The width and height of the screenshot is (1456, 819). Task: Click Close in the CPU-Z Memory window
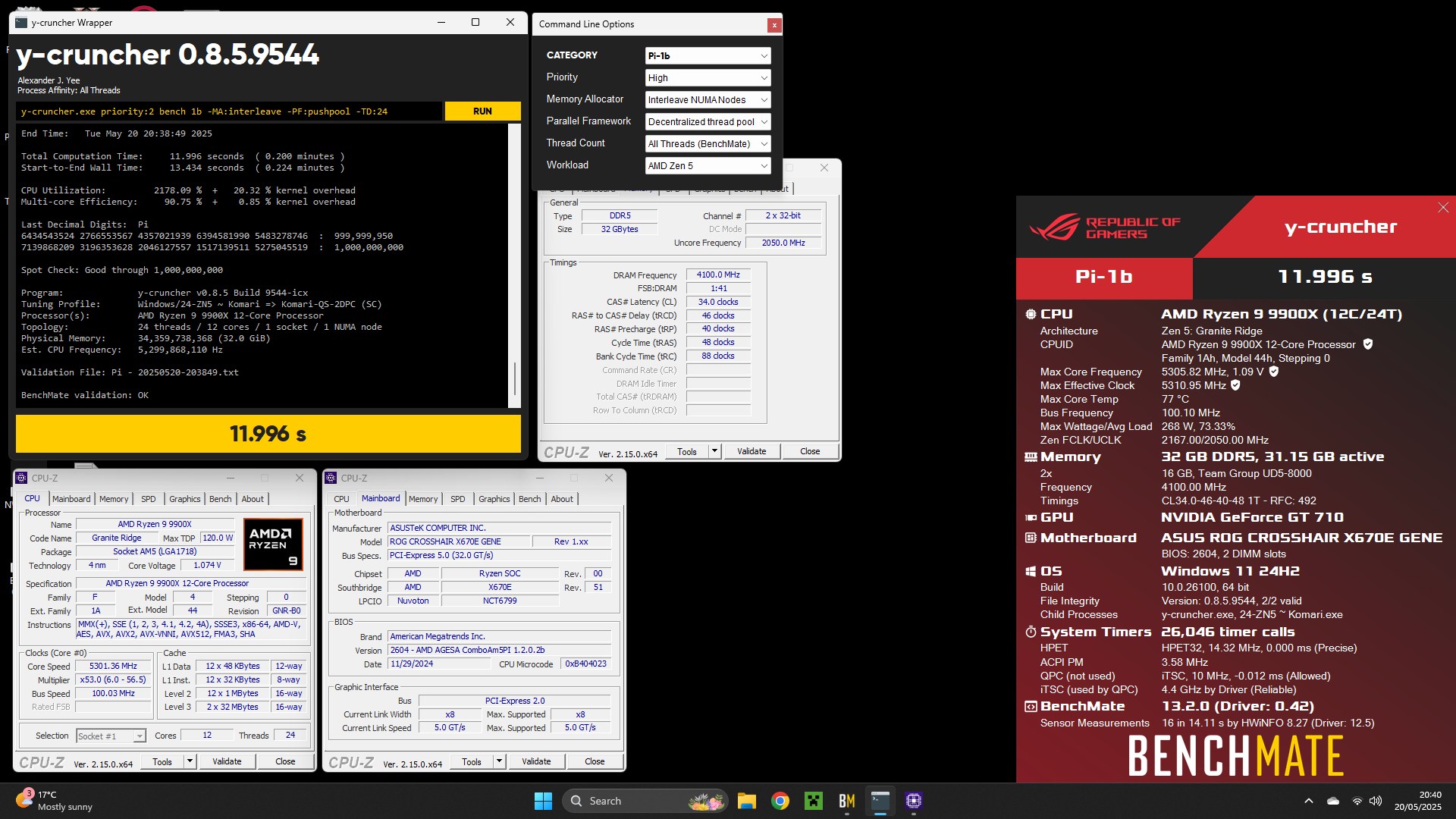click(810, 451)
